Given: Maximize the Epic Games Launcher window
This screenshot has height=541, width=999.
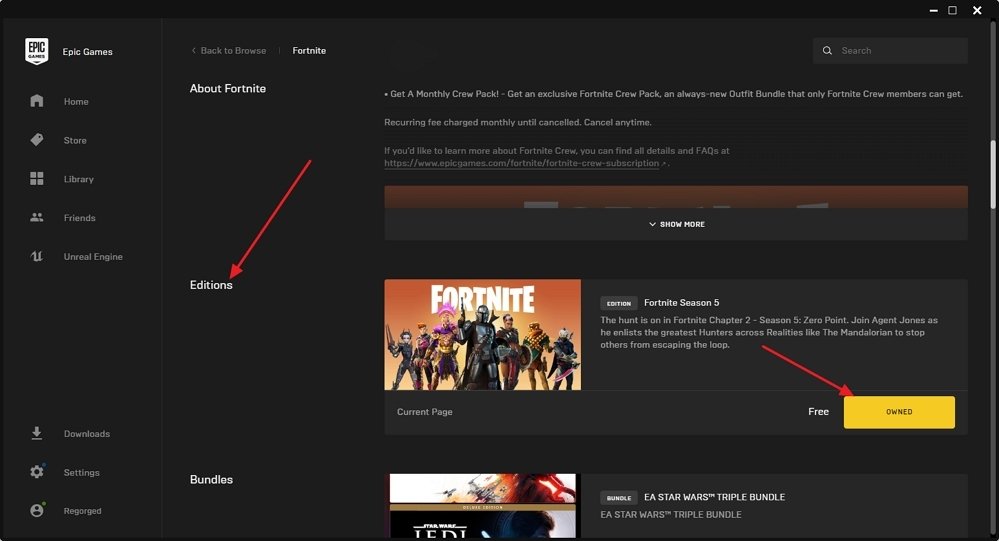Looking at the screenshot, I should pyautogui.click(x=952, y=10).
